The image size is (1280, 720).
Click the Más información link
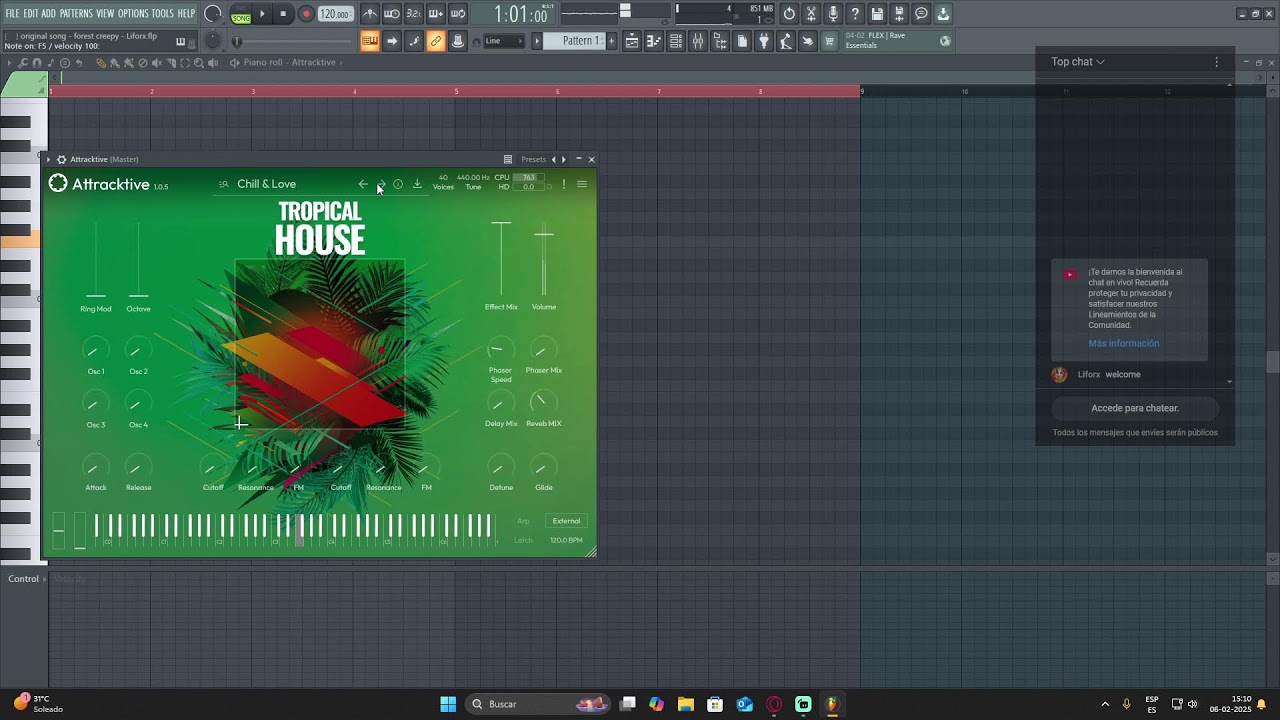click(1124, 343)
